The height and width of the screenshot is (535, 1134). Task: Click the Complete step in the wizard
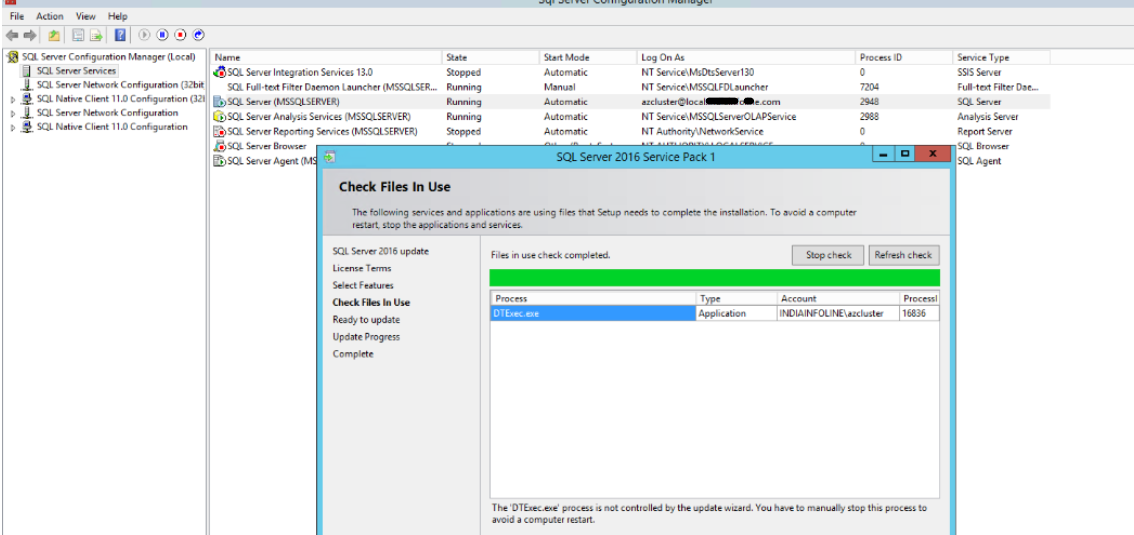coord(353,354)
